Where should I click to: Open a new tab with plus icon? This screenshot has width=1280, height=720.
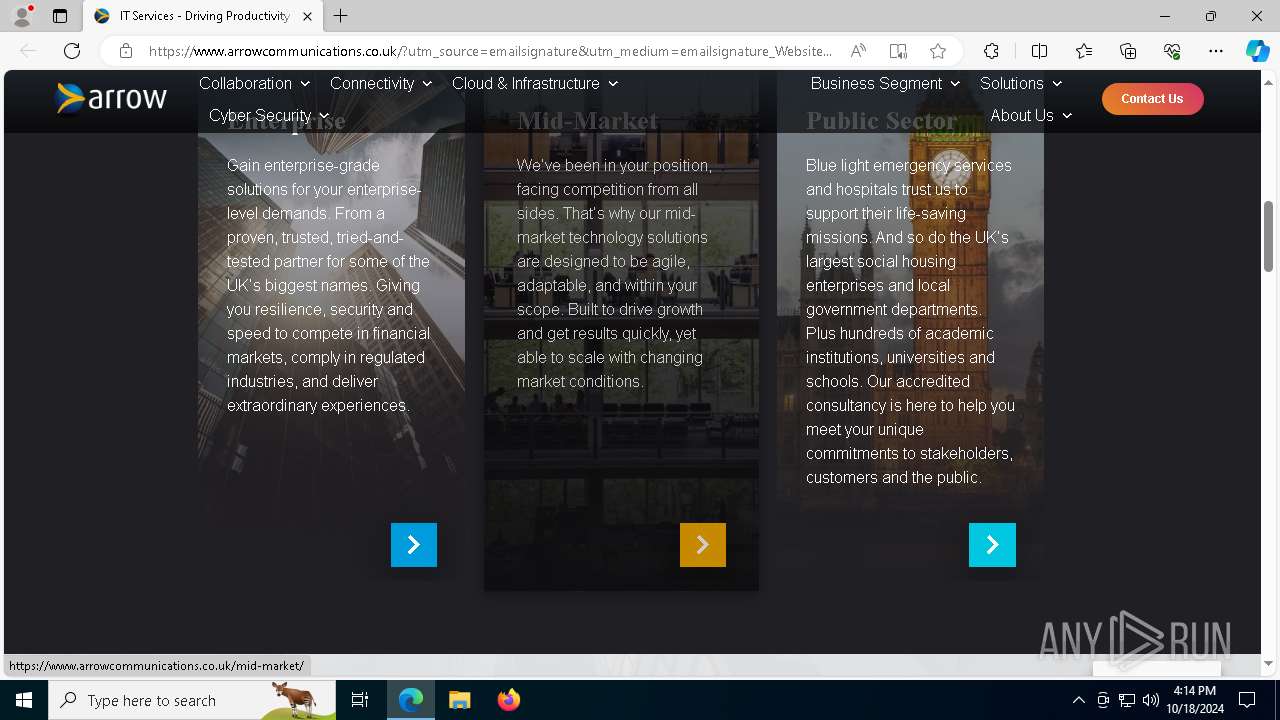pos(340,16)
